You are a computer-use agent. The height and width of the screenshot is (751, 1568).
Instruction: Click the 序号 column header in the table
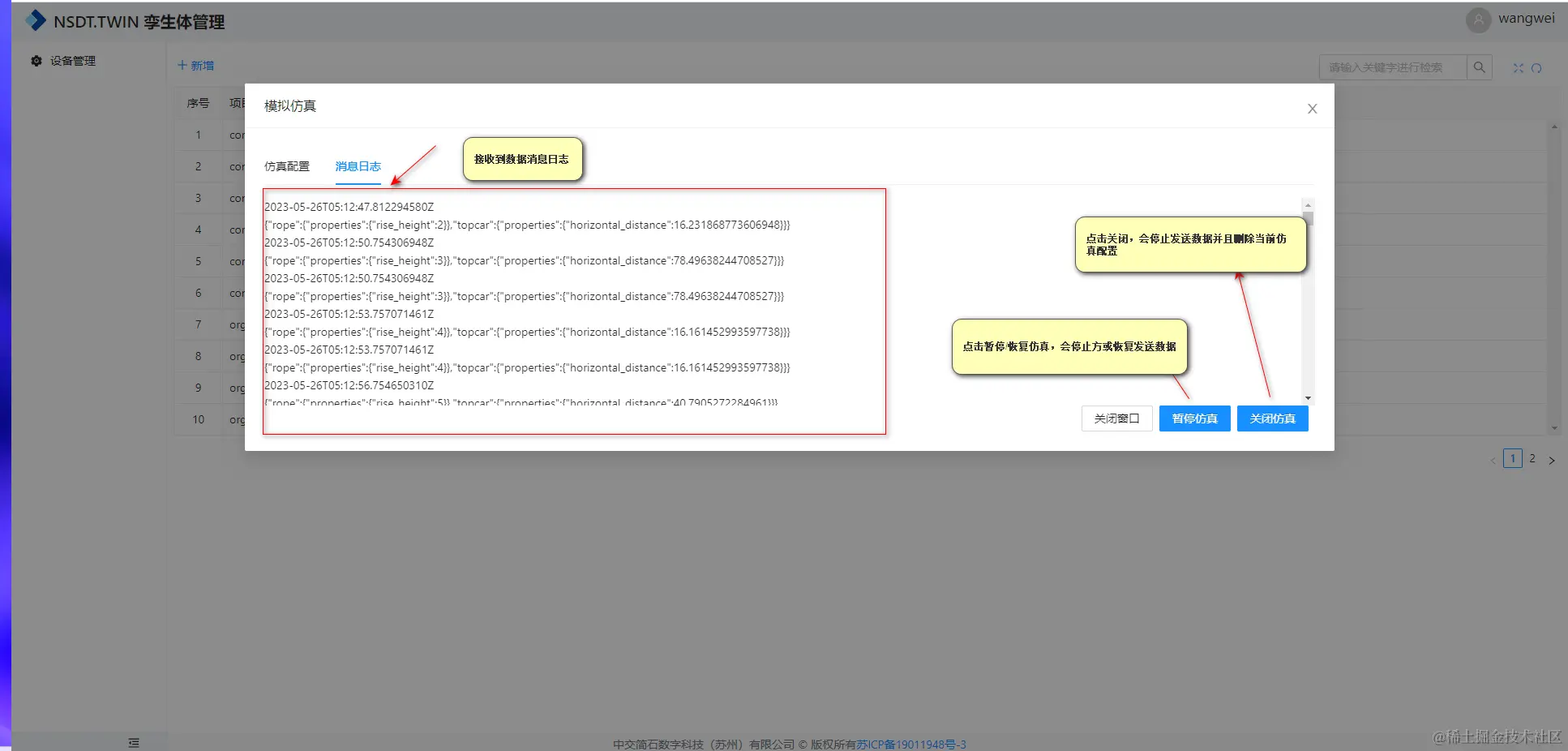pos(198,103)
